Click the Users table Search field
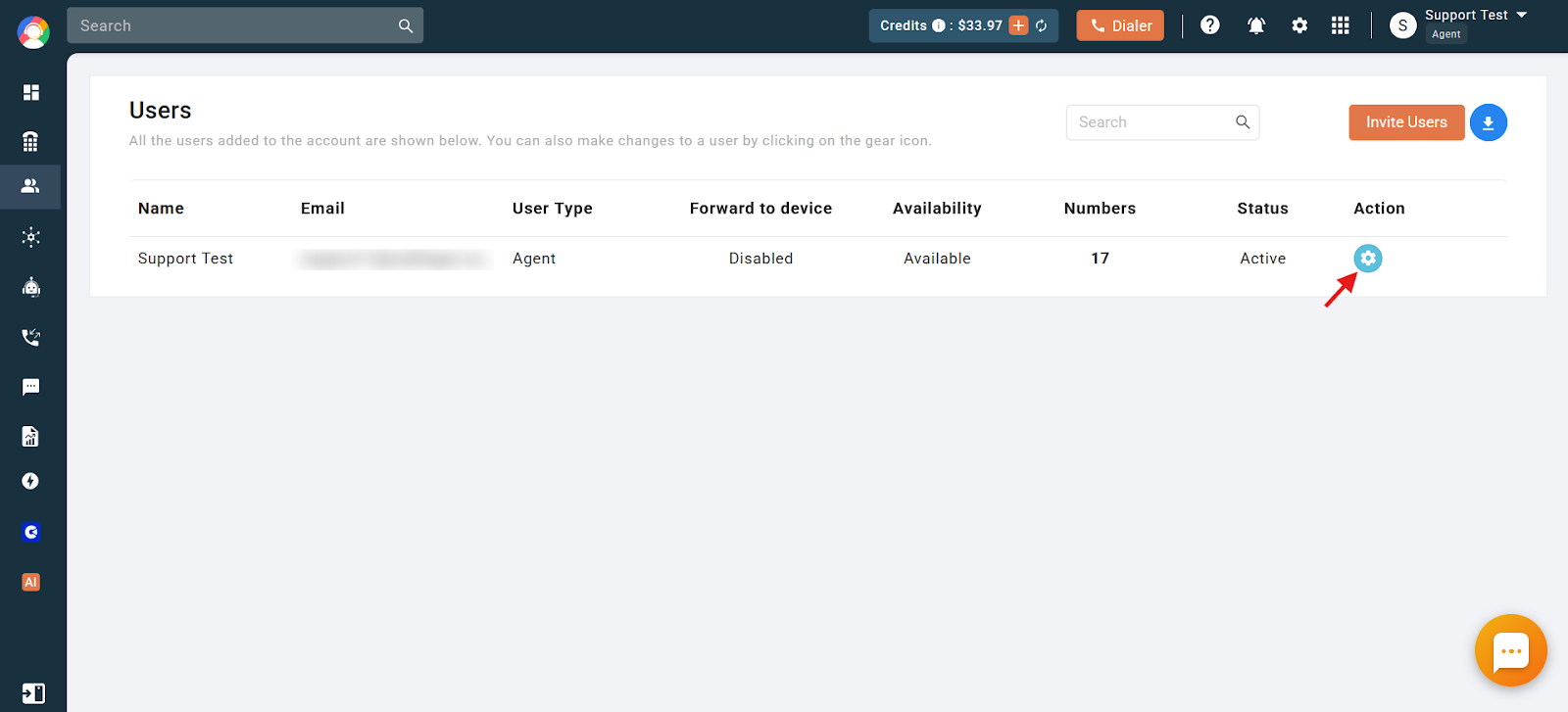The image size is (1568, 712). pos(1162,122)
